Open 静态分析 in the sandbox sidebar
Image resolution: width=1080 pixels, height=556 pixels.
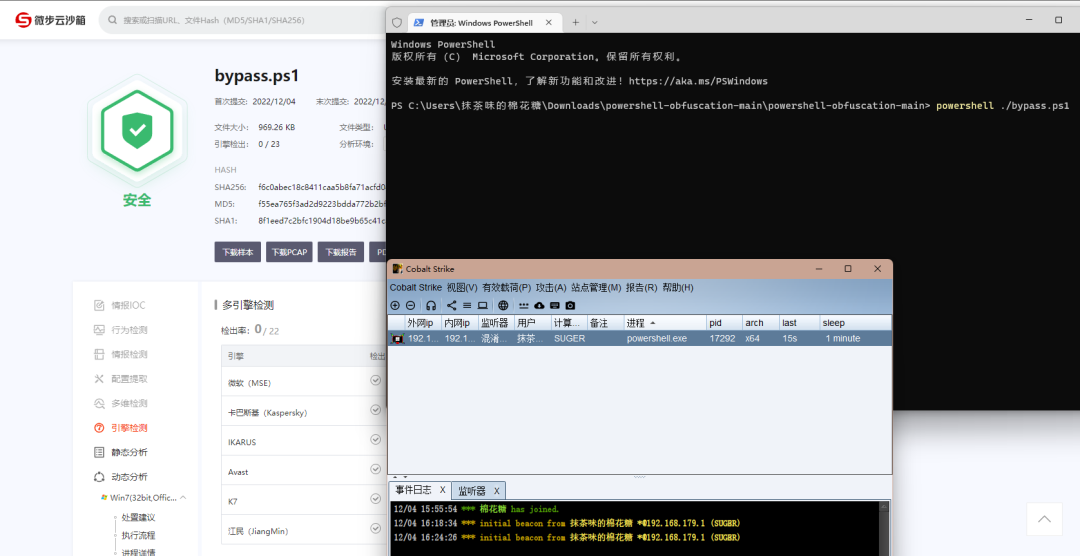(121, 452)
